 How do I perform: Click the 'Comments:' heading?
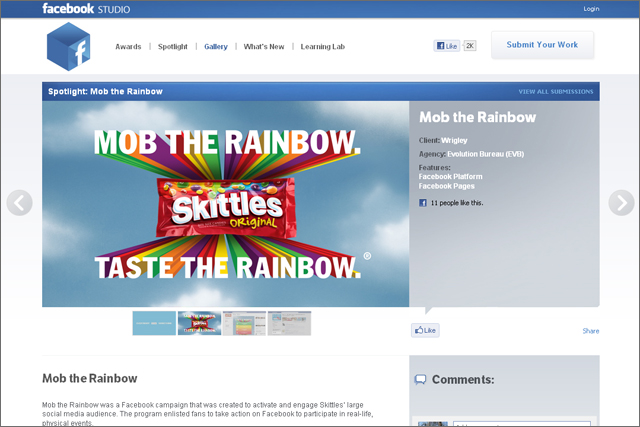463,380
